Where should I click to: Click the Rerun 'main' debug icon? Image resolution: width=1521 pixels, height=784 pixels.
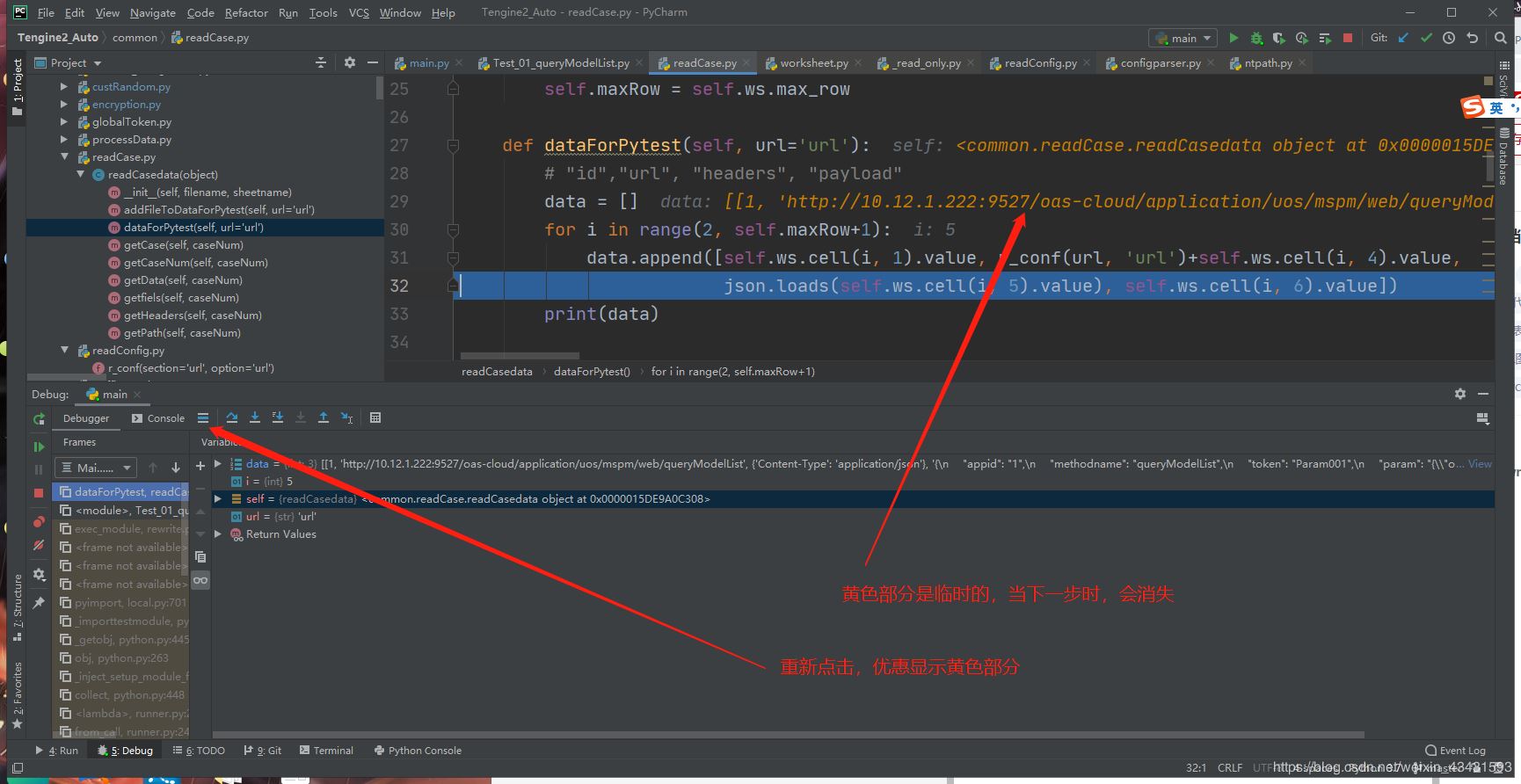39,419
